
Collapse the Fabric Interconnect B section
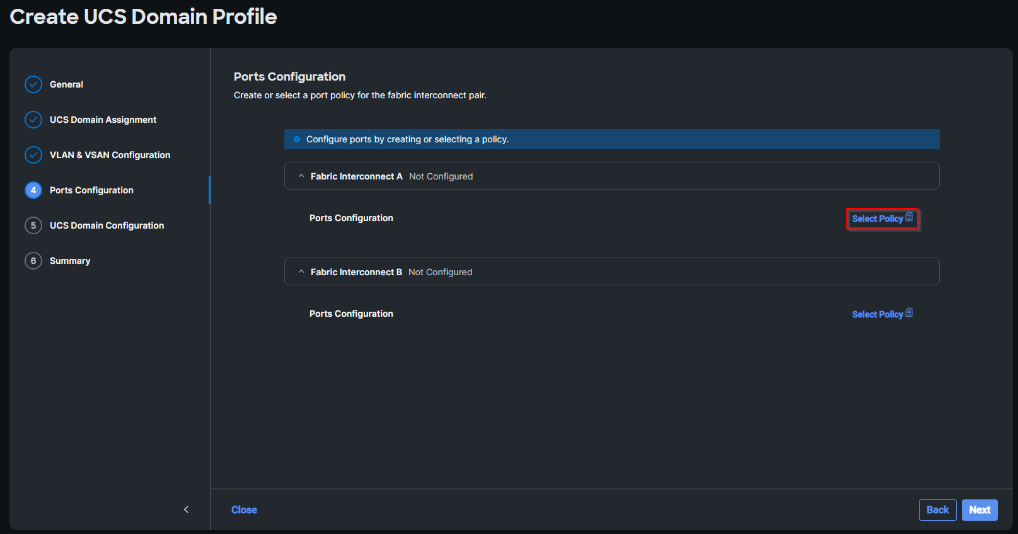point(300,272)
